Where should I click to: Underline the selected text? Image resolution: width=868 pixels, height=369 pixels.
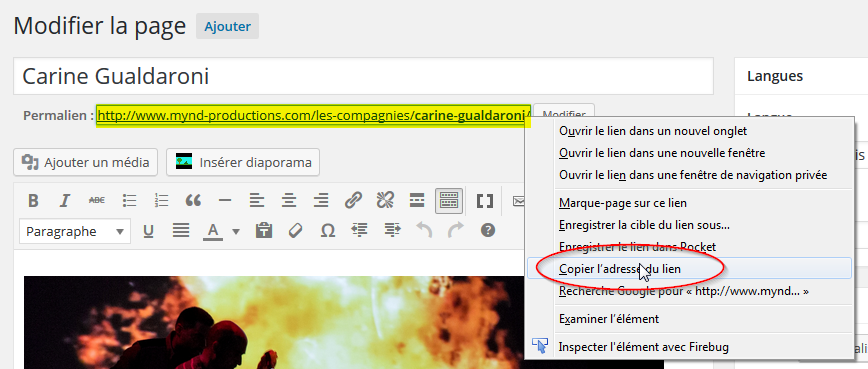148,231
